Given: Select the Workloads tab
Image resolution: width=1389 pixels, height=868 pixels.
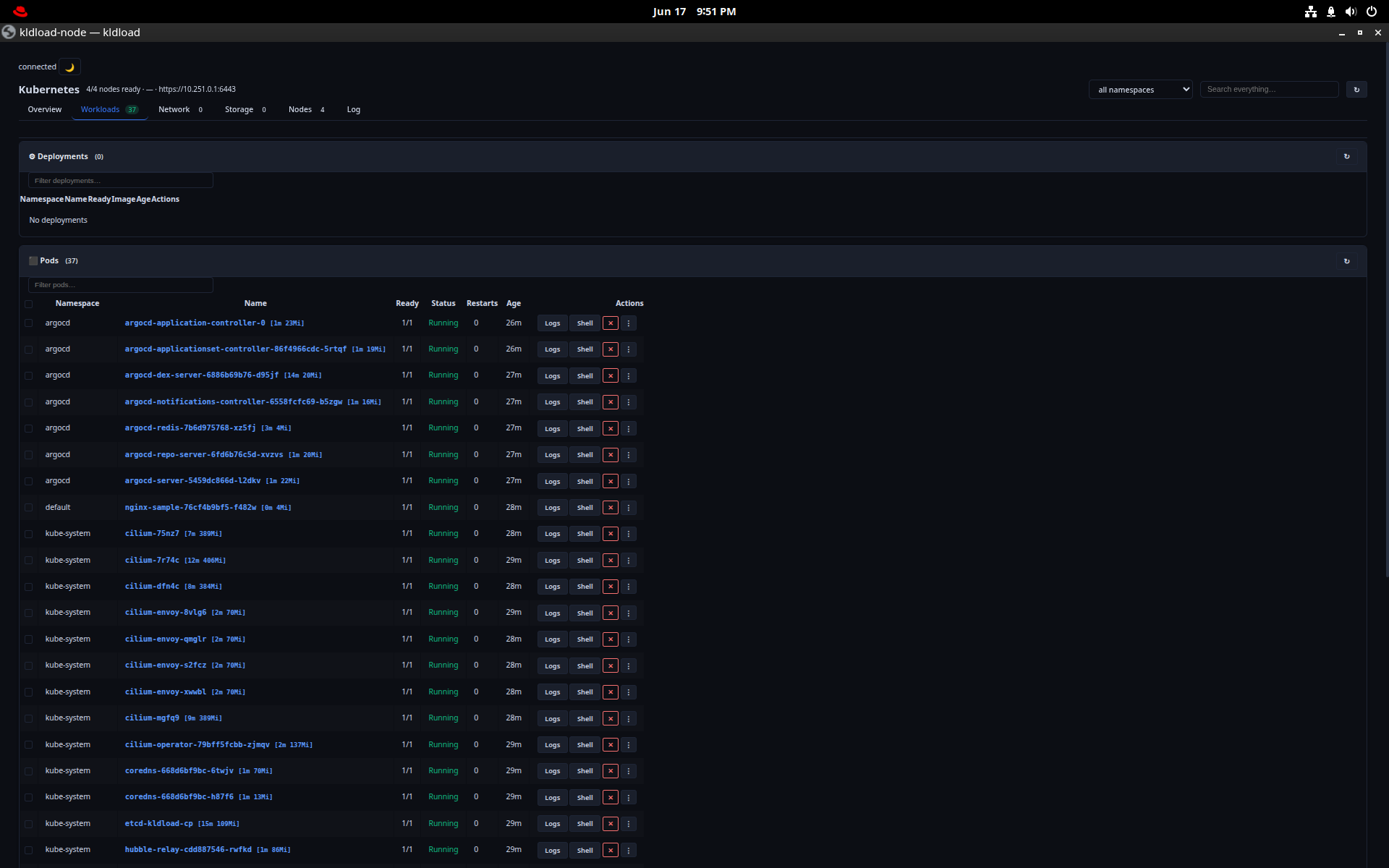Looking at the screenshot, I should pos(109,109).
